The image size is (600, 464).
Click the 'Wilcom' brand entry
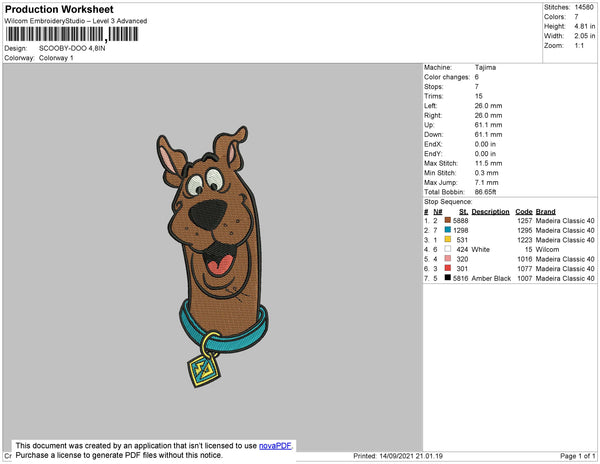tap(547, 249)
